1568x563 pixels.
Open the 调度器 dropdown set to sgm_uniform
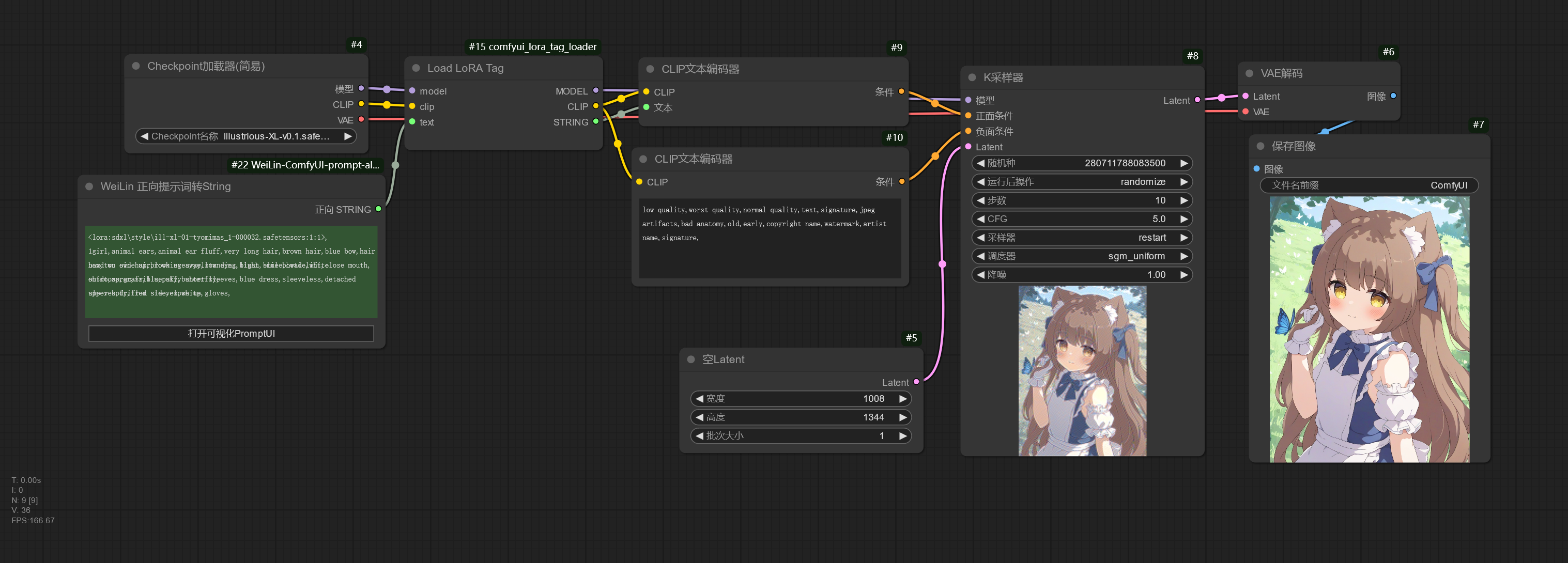point(1082,256)
